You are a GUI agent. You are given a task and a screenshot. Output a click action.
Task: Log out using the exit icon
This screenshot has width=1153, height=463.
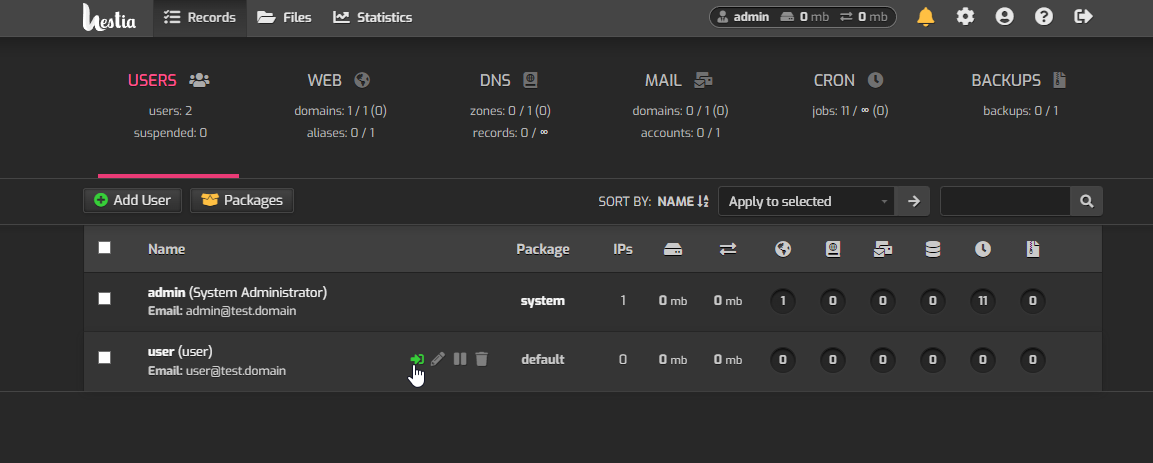(x=1083, y=17)
